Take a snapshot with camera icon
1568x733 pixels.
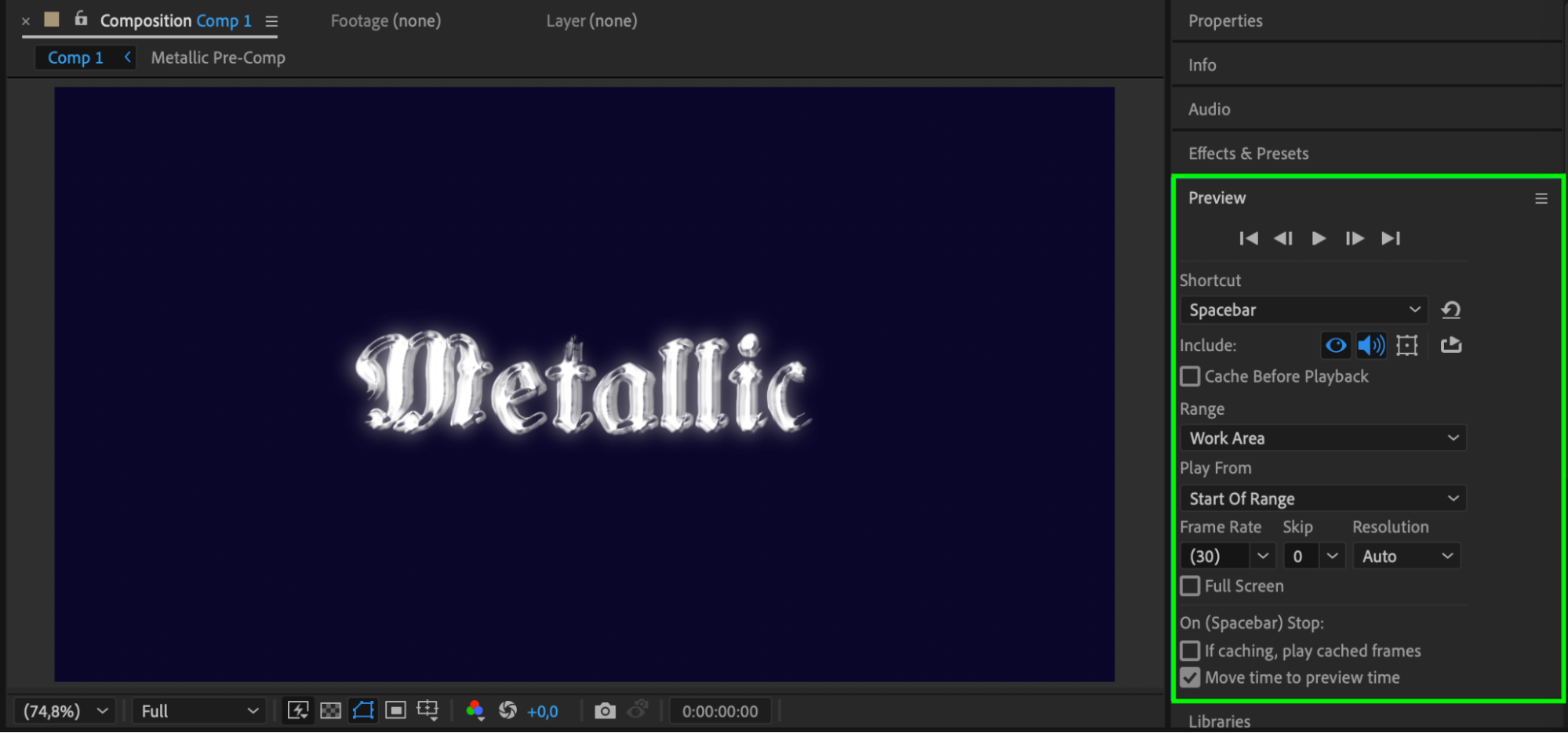605,711
